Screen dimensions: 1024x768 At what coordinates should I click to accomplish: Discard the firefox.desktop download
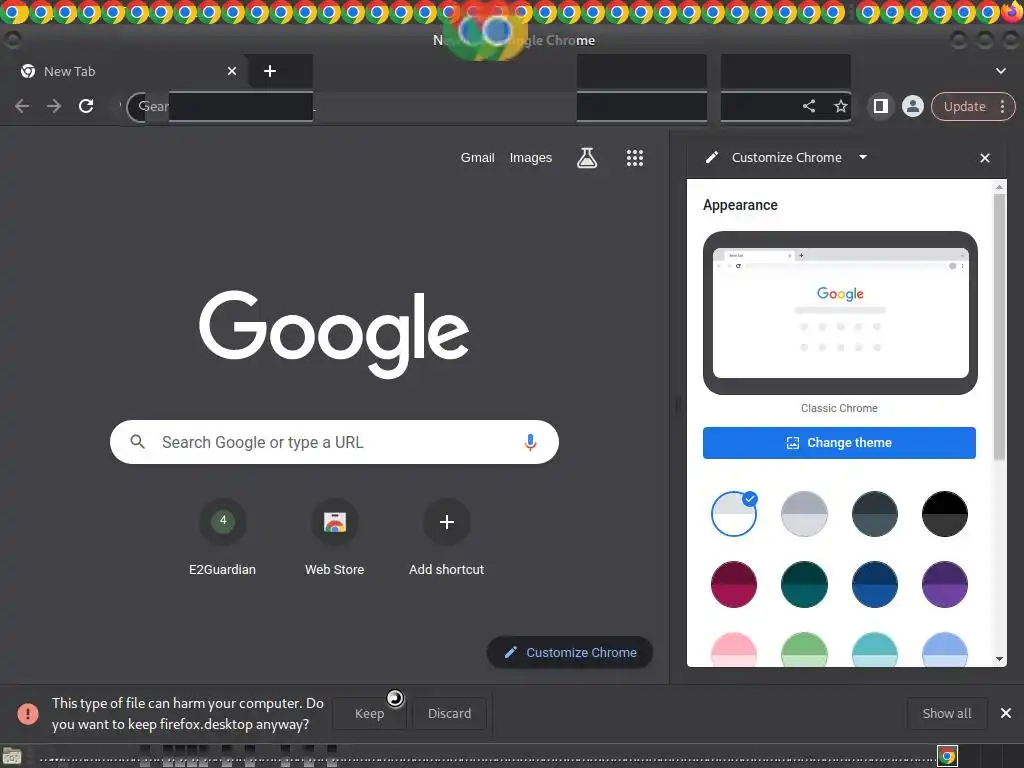[449, 713]
